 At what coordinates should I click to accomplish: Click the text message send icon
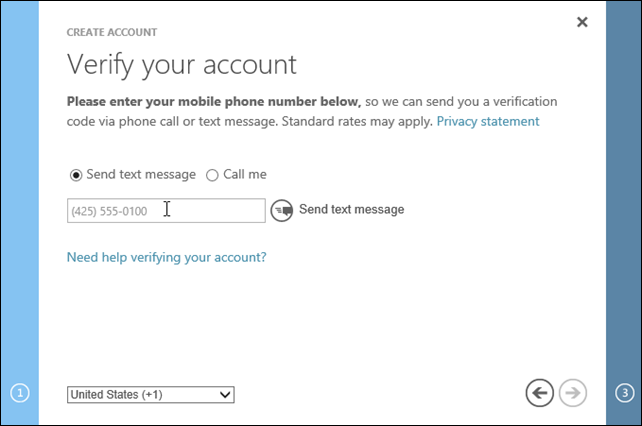pos(281,210)
